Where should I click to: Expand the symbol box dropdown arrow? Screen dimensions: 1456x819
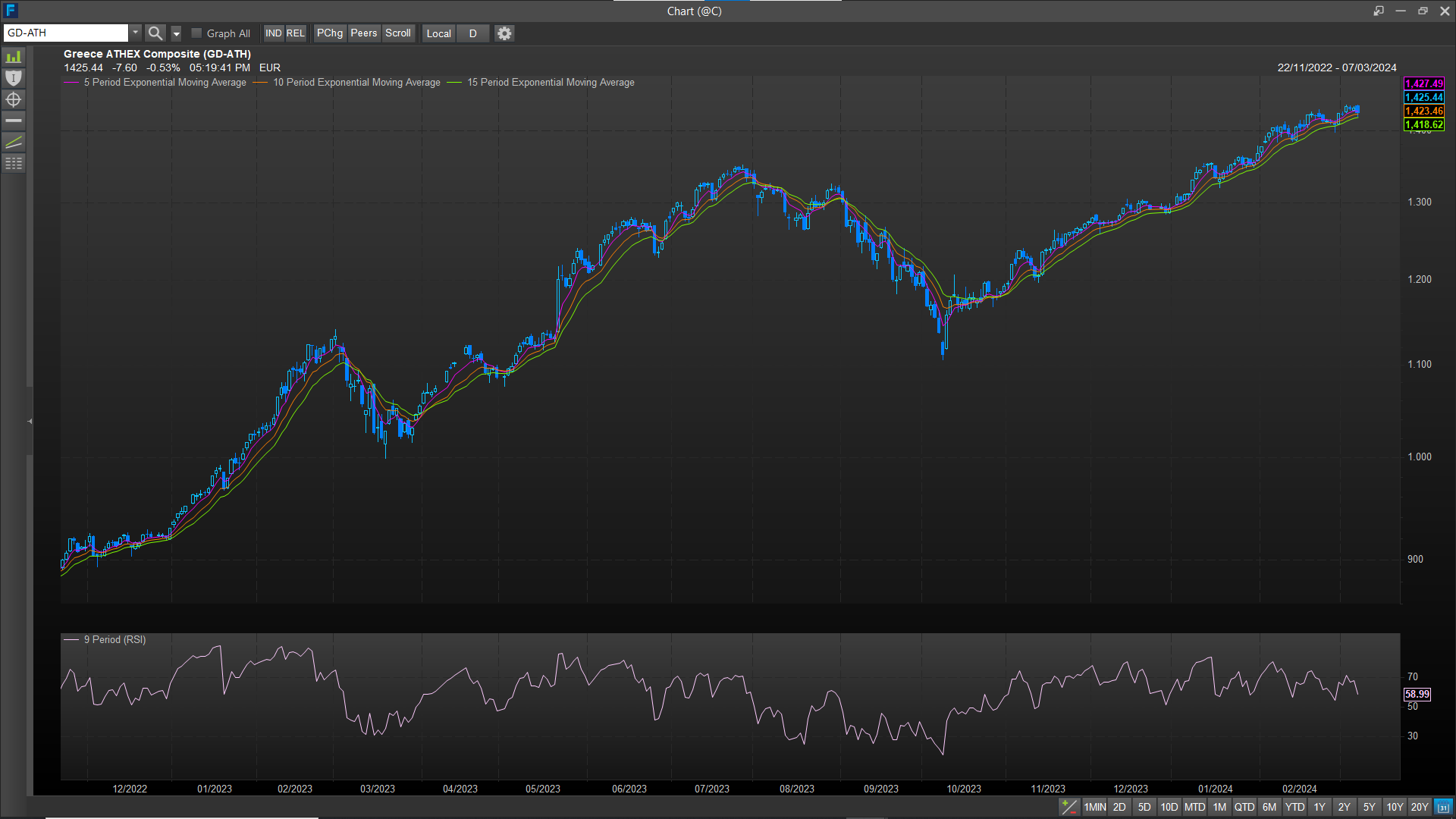(136, 33)
